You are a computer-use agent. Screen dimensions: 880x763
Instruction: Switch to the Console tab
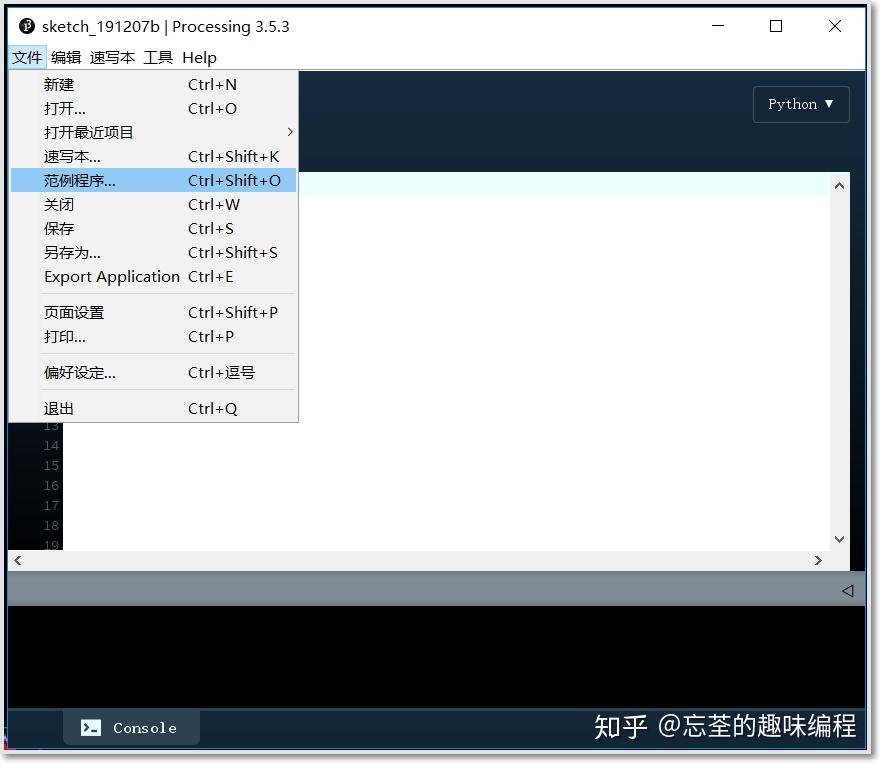coord(131,728)
